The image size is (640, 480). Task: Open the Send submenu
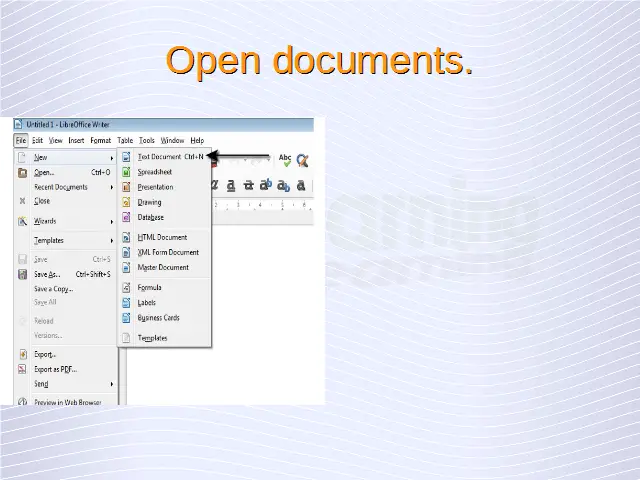(42, 384)
